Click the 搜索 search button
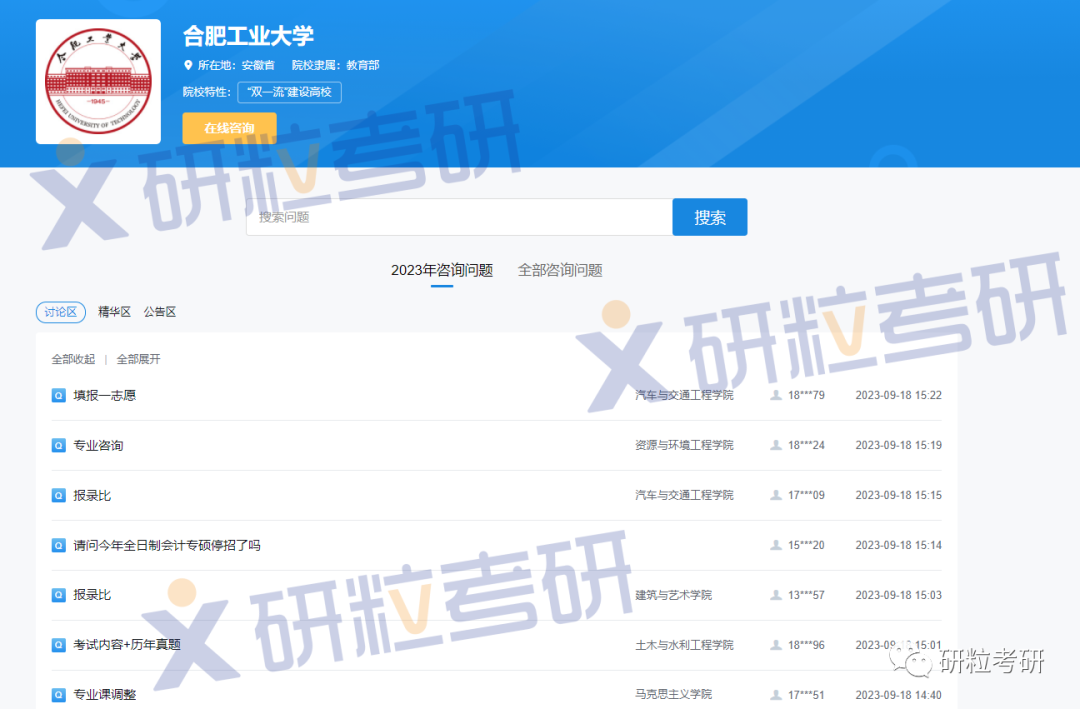1080x709 pixels. click(709, 217)
